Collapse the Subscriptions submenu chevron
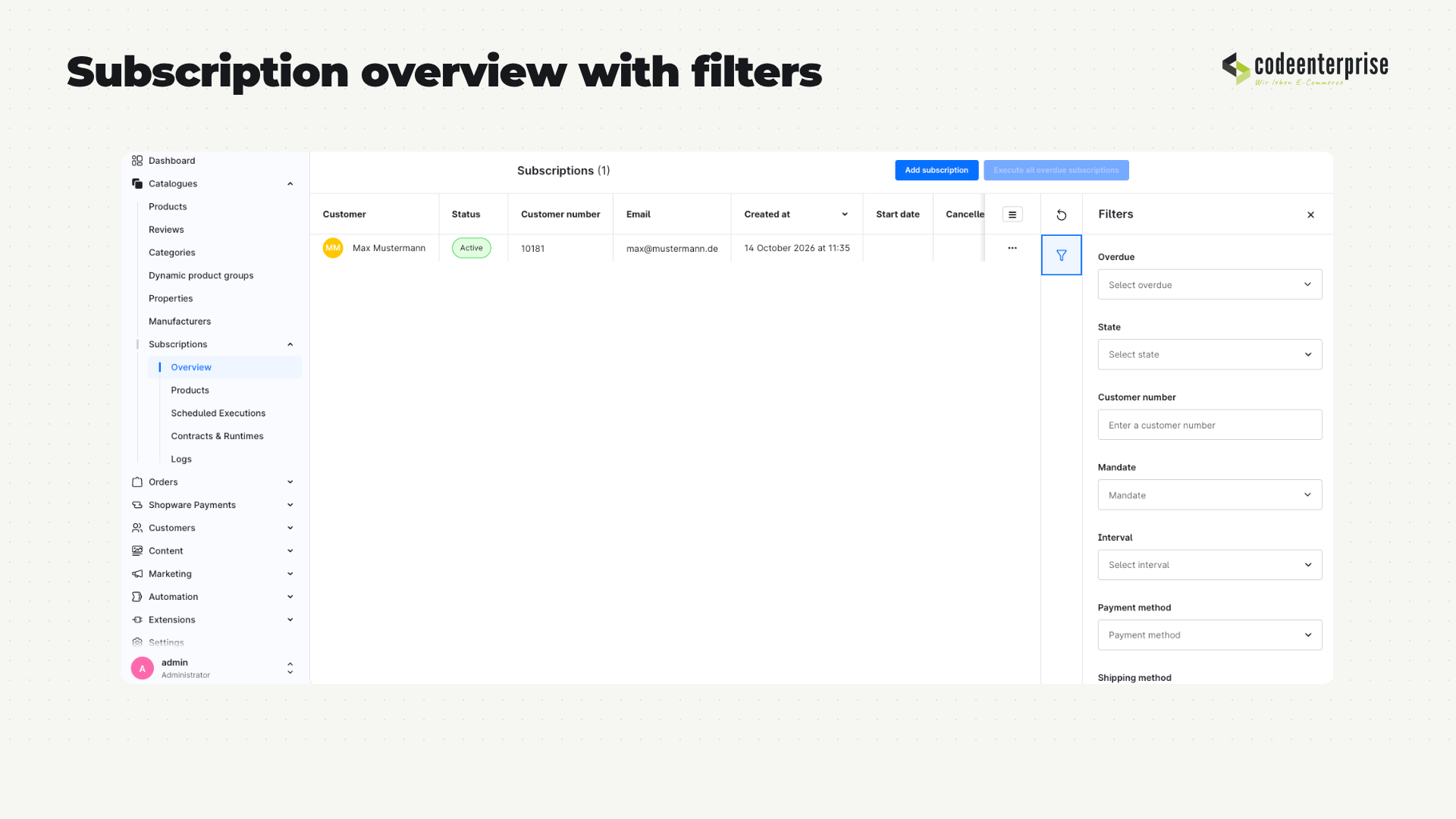Image resolution: width=1456 pixels, height=819 pixels. click(x=290, y=344)
